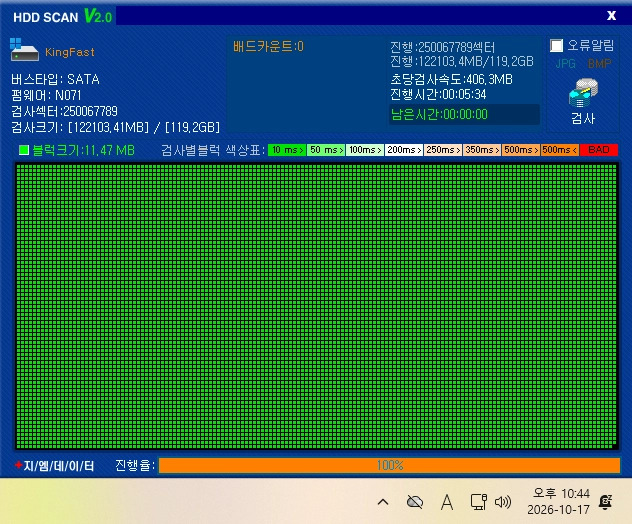This screenshot has height=524, width=632.
Task: Click the green block scan map
Action: tap(316, 306)
